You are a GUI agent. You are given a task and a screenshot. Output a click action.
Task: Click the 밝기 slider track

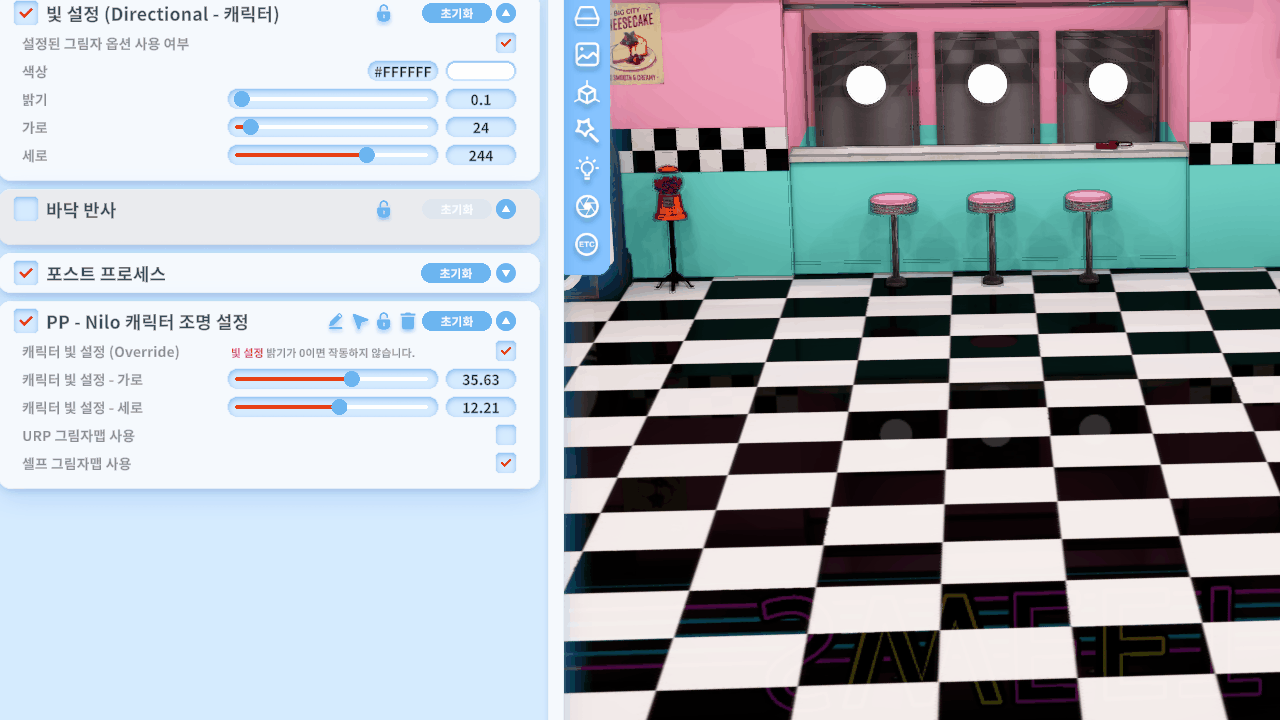[333, 99]
